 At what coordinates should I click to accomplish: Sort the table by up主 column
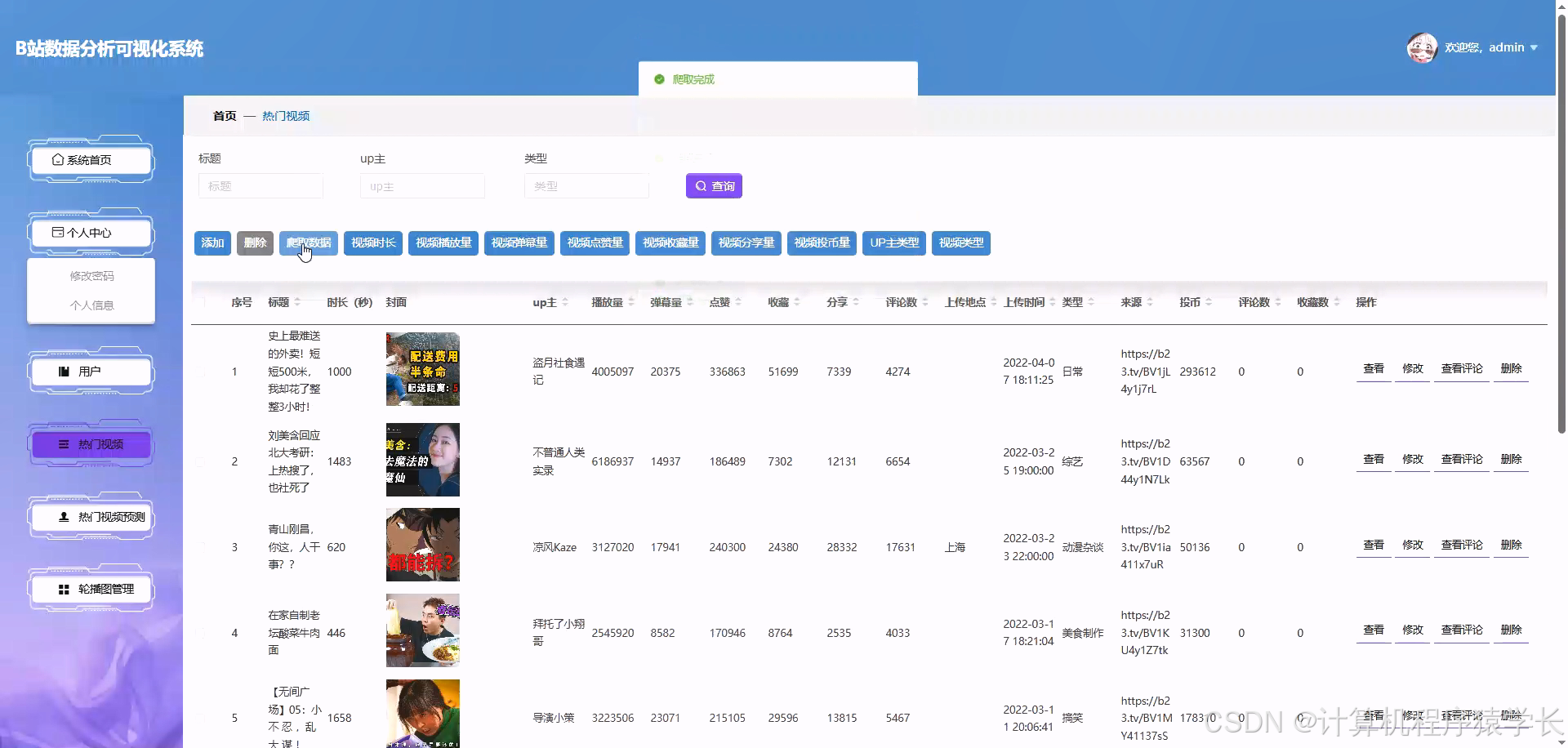pos(565,302)
